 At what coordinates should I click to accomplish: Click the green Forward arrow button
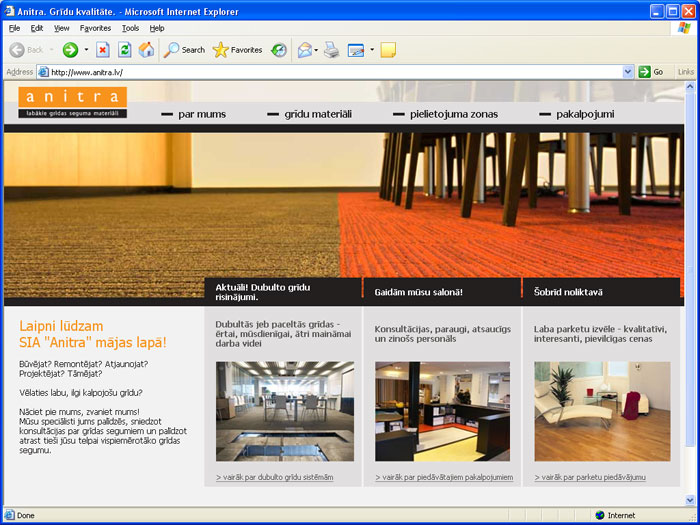[x=70, y=50]
